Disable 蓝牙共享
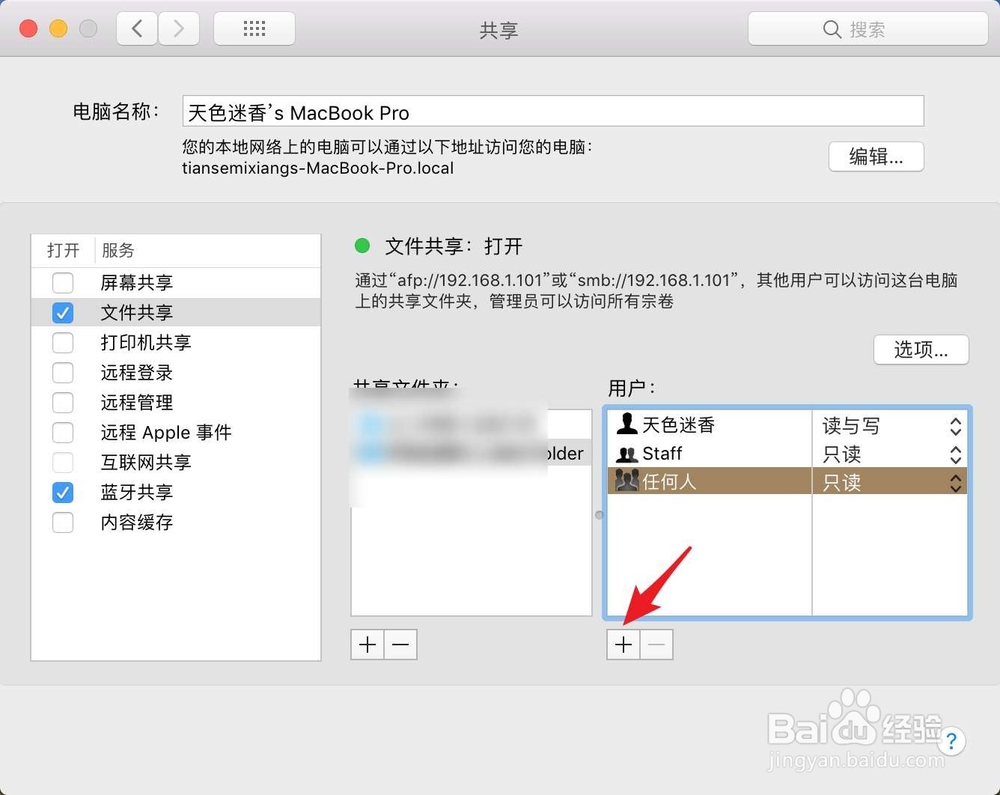 point(62,492)
